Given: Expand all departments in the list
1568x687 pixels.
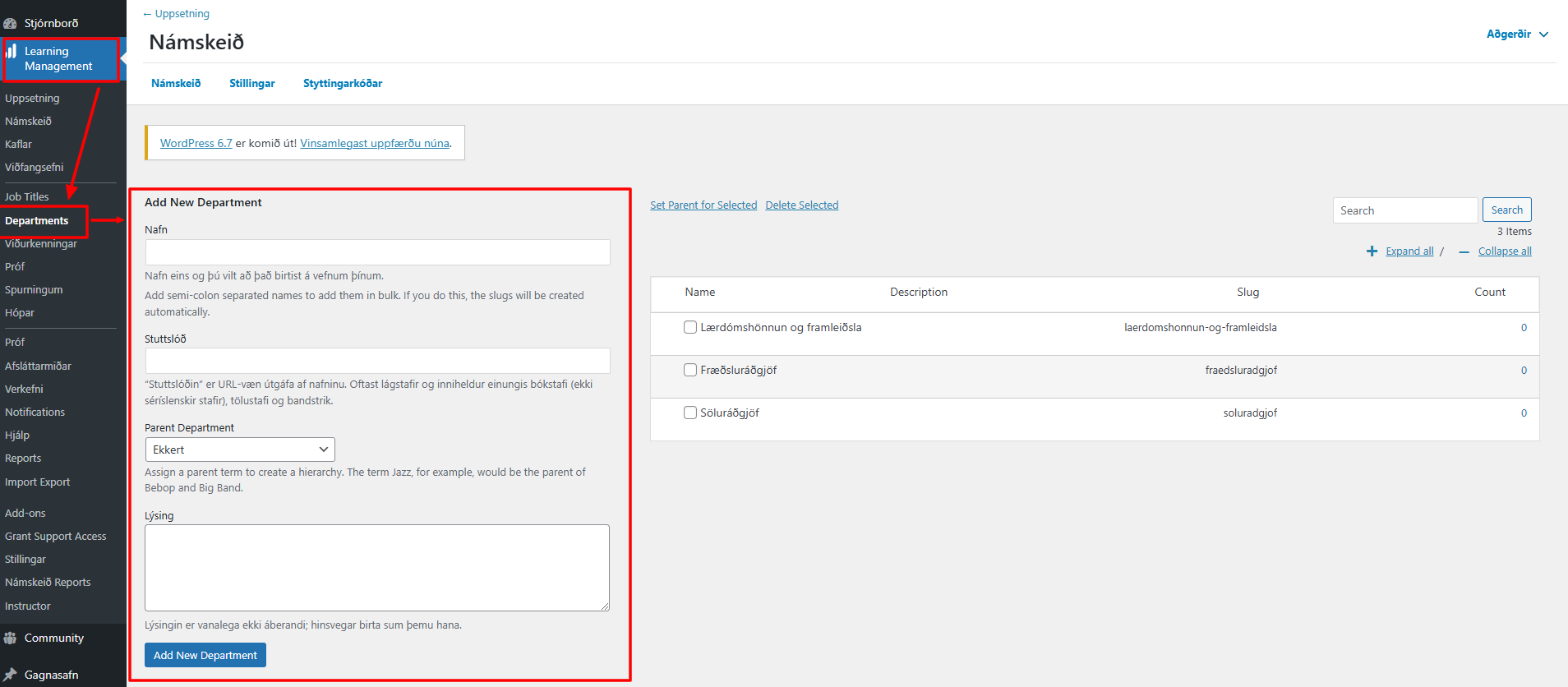Looking at the screenshot, I should (1409, 251).
